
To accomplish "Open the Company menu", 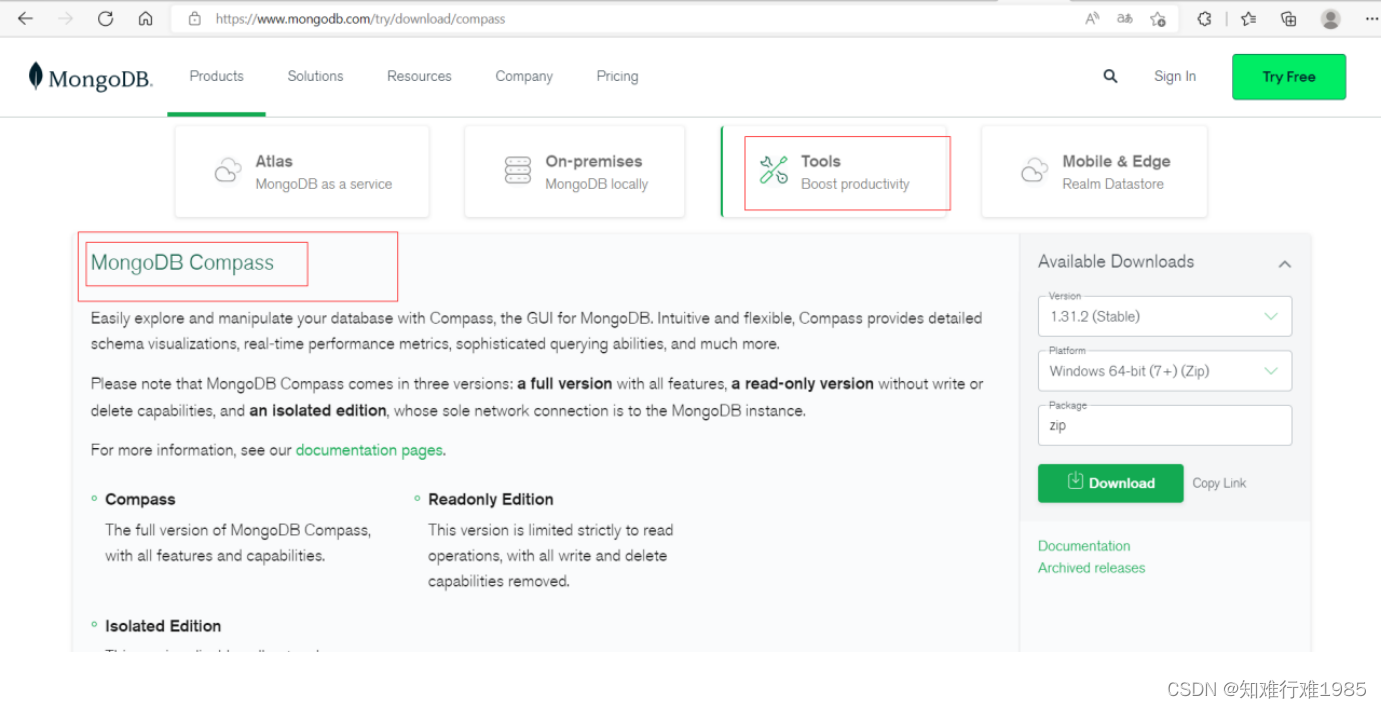I will (x=524, y=76).
